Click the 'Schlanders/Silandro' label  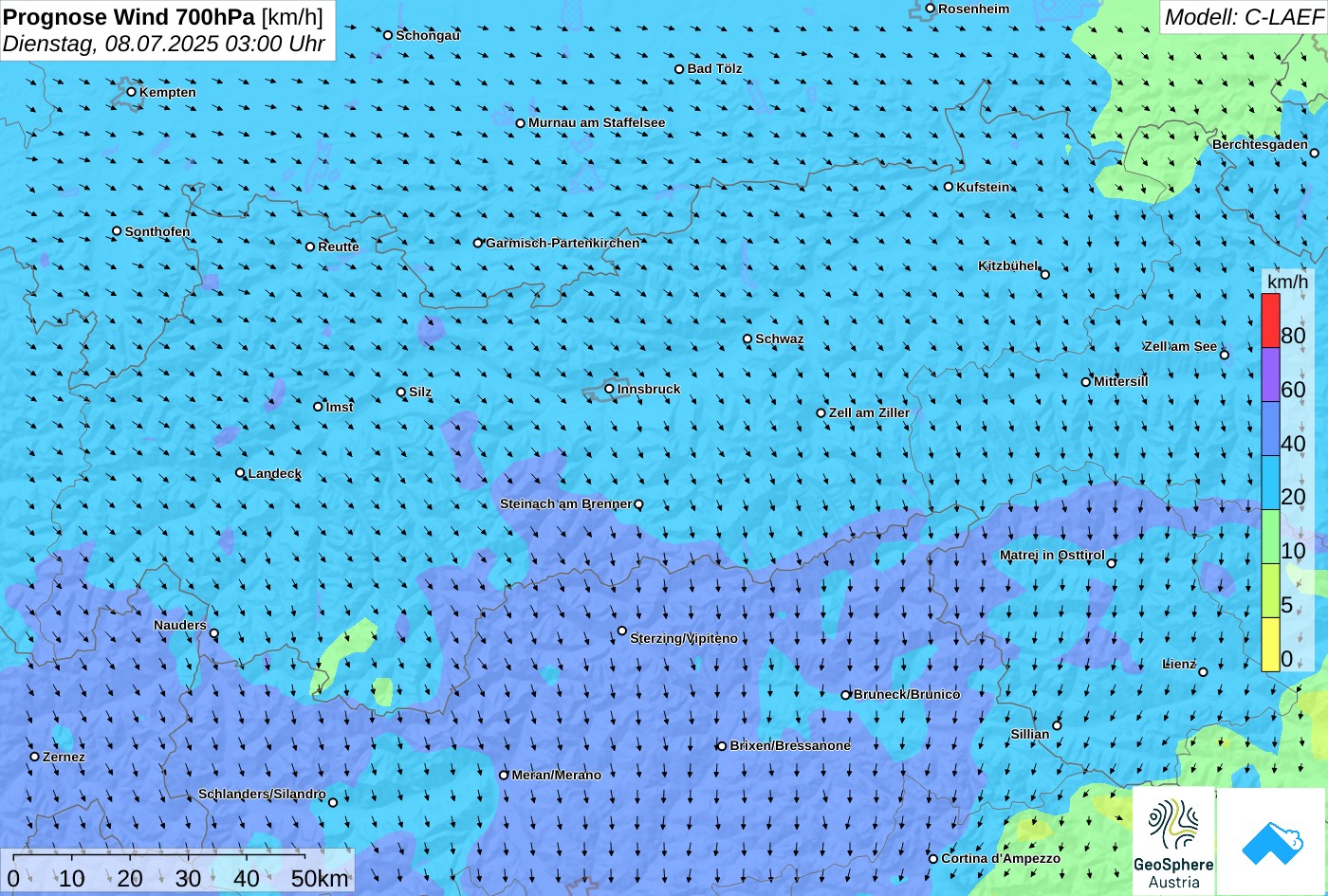coord(262,794)
